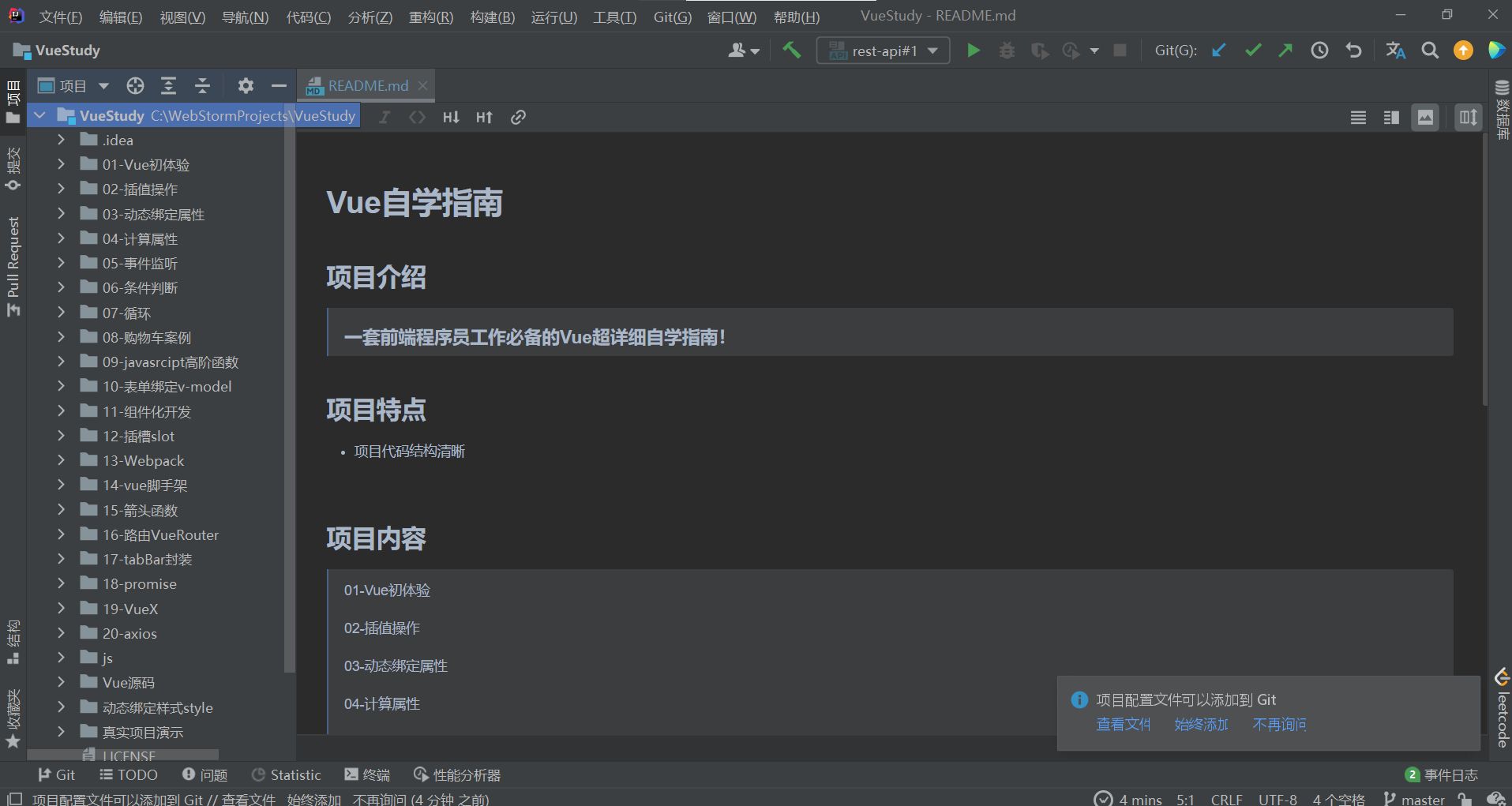Increase header level with H up icon
The width and height of the screenshot is (1512, 806).
[484, 118]
